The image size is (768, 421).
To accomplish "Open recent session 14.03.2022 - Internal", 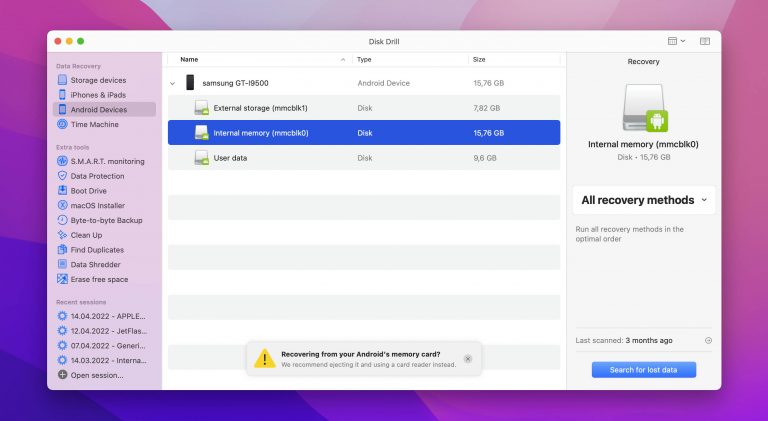I will [x=108, y=360].
